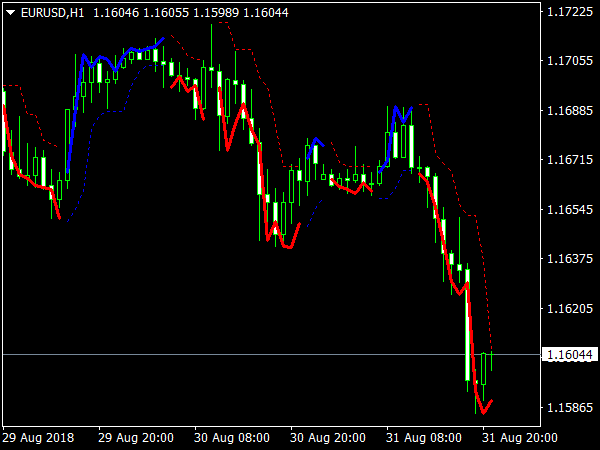Select the 31 Aug 20:00 time label

pos(520,437)
